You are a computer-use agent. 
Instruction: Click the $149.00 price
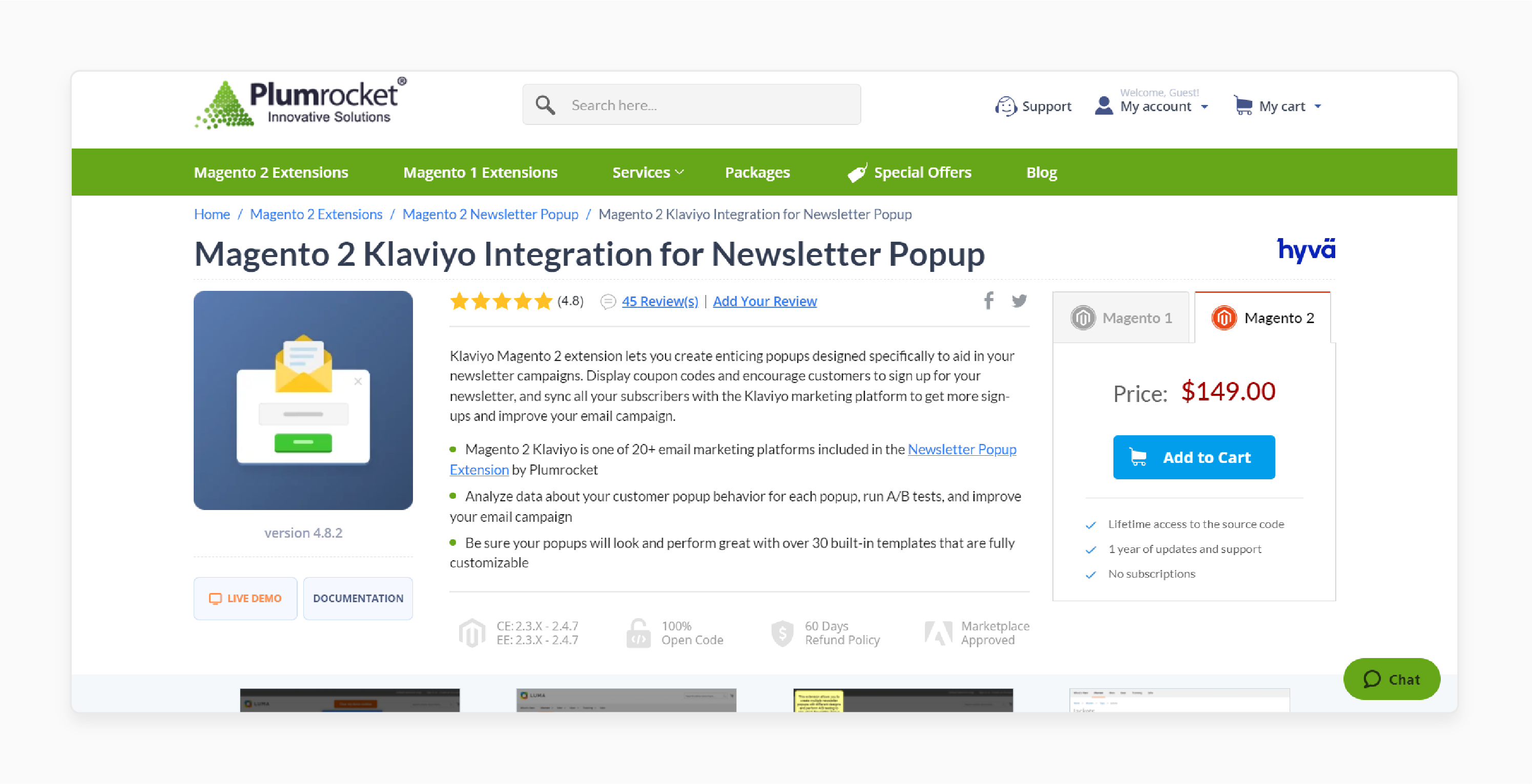pyautogui.click(x=1228, y=392)
